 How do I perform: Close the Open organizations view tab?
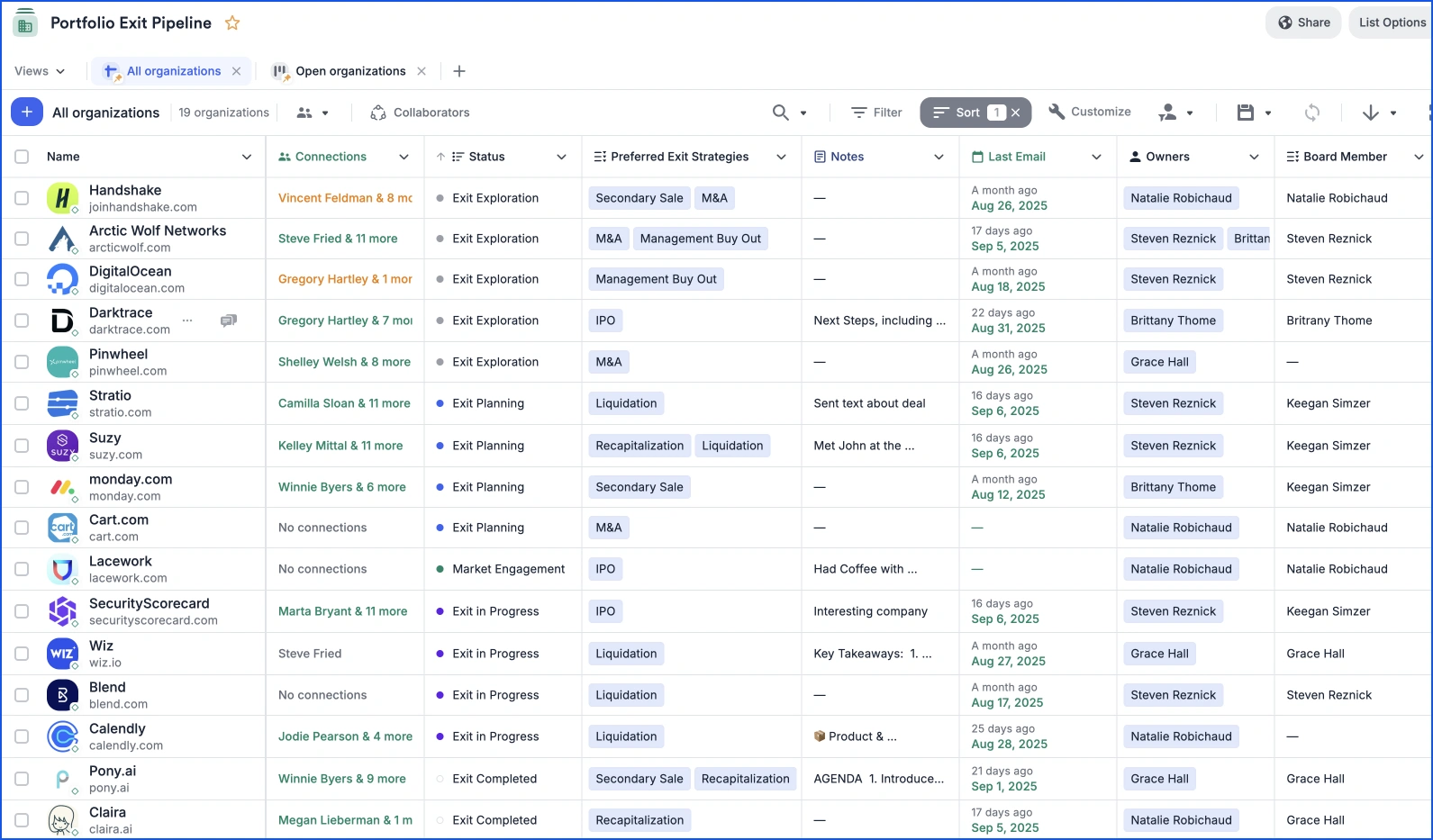pos(422,71)
